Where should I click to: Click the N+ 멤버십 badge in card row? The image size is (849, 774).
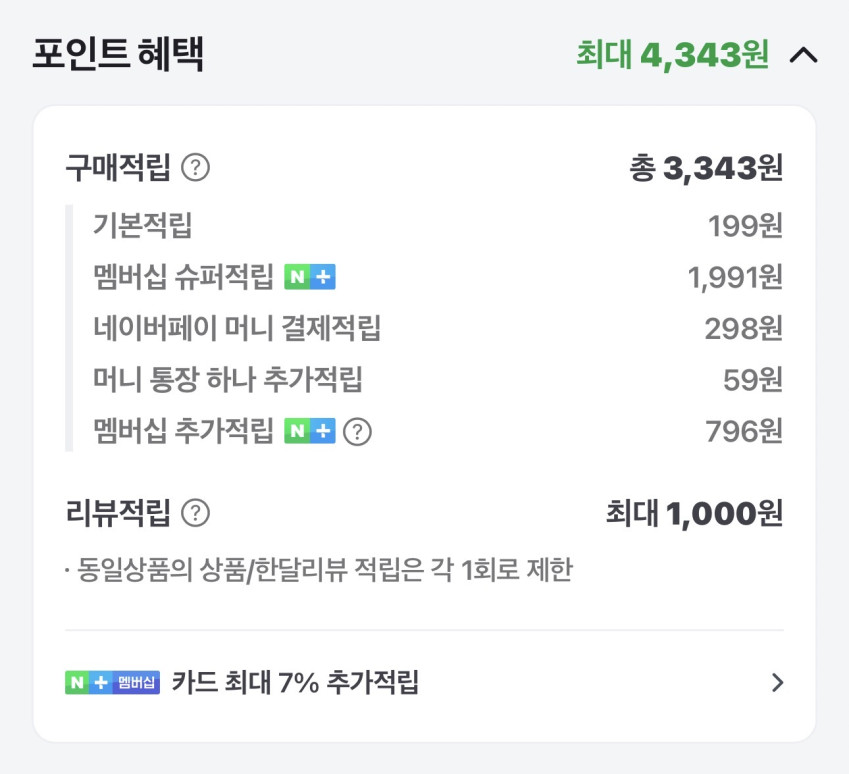[112, 683]
